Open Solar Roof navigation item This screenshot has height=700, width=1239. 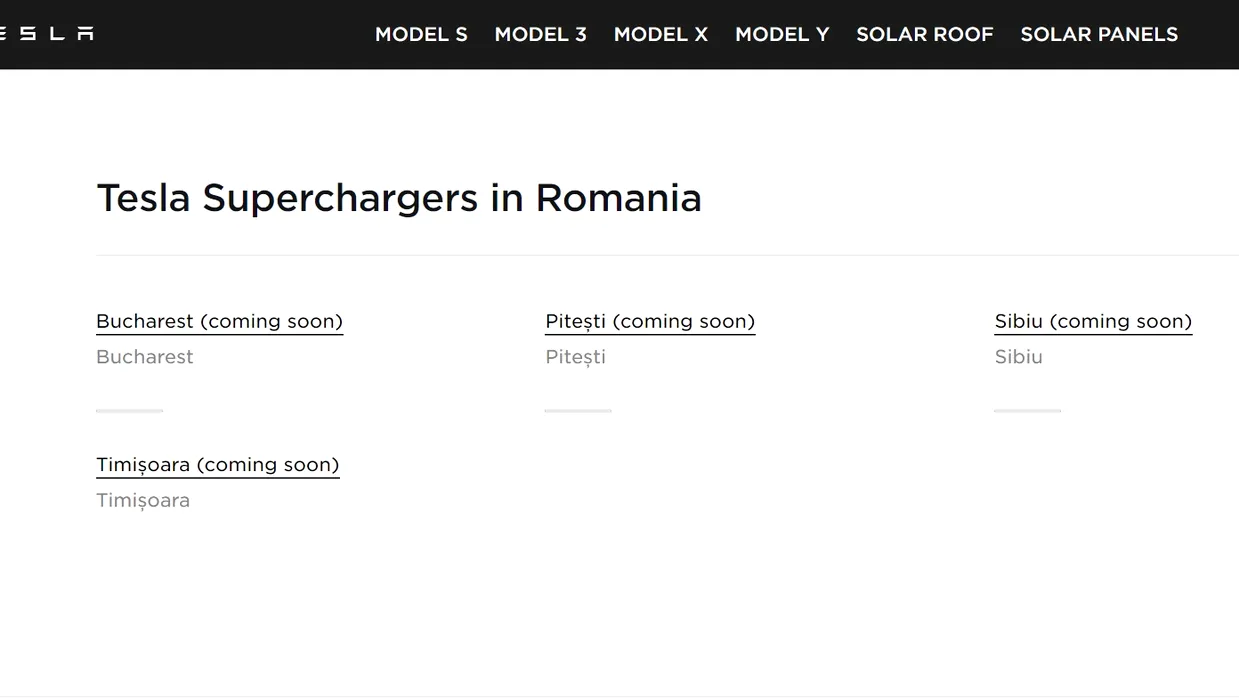(925, 34)
